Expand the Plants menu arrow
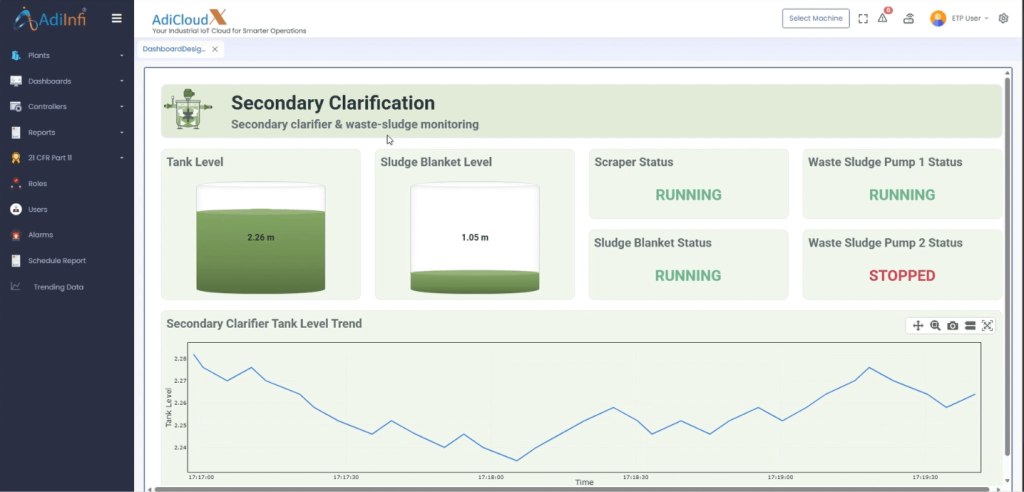 coord(121,56)
